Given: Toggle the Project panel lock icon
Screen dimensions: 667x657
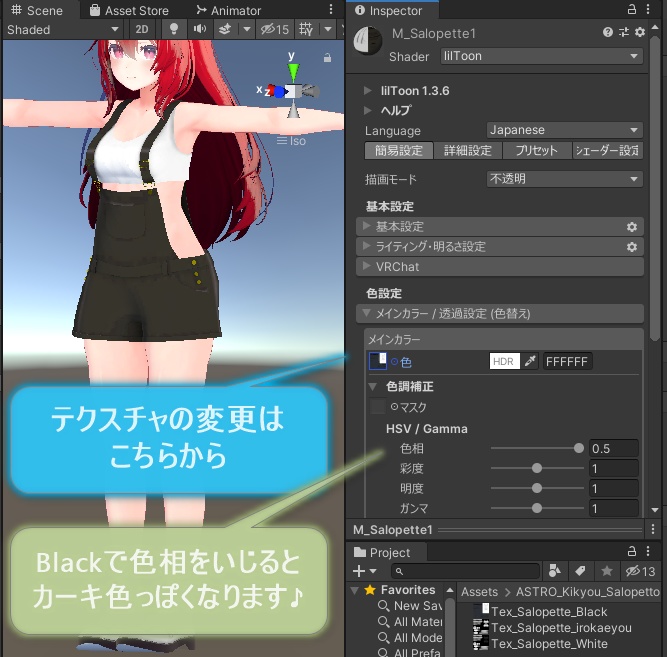Looking at the screenshot, I should point(632,551).
